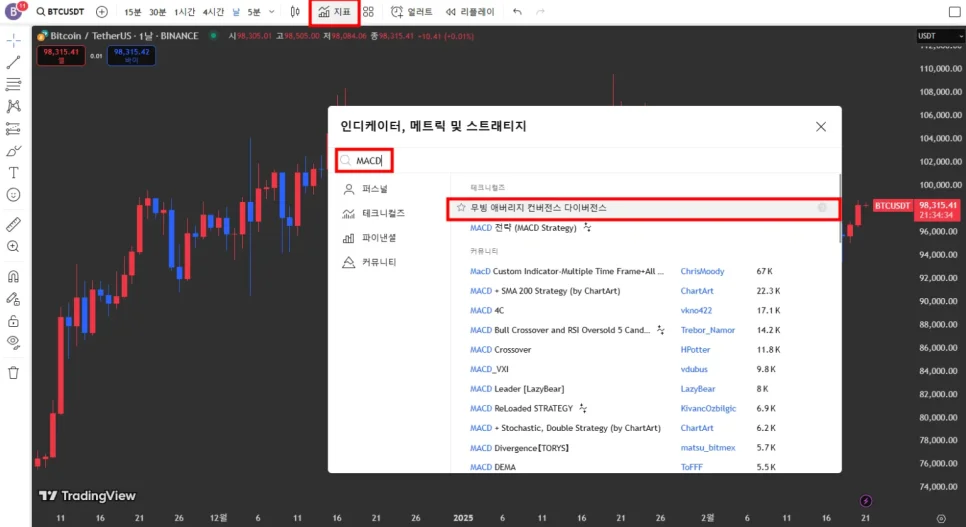966x527 pixels.
Task: Open author vkno422 profile link
Action: 696,311
